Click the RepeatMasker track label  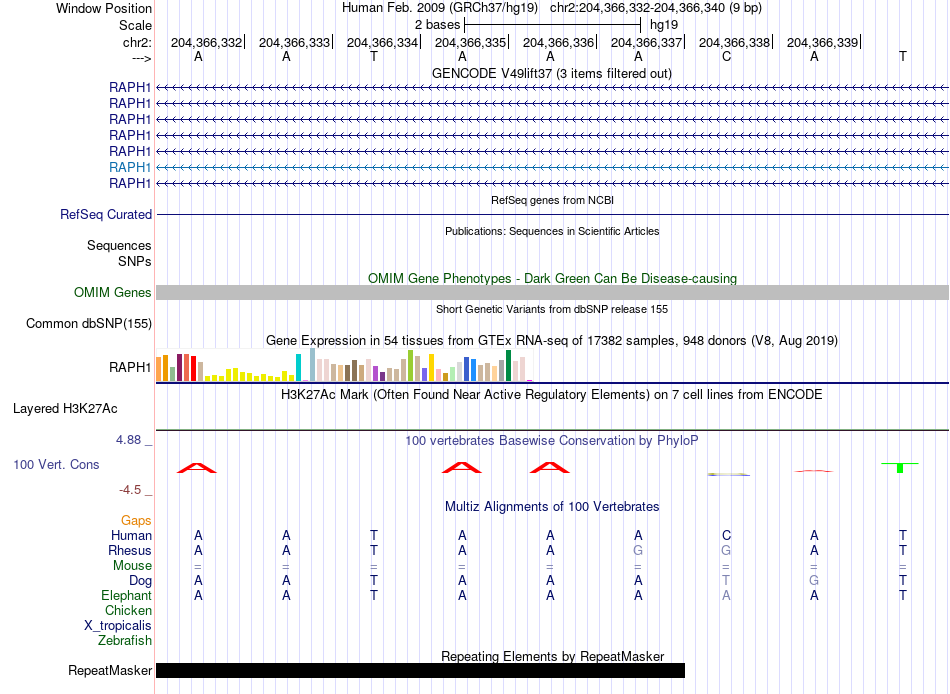[110, 670]
